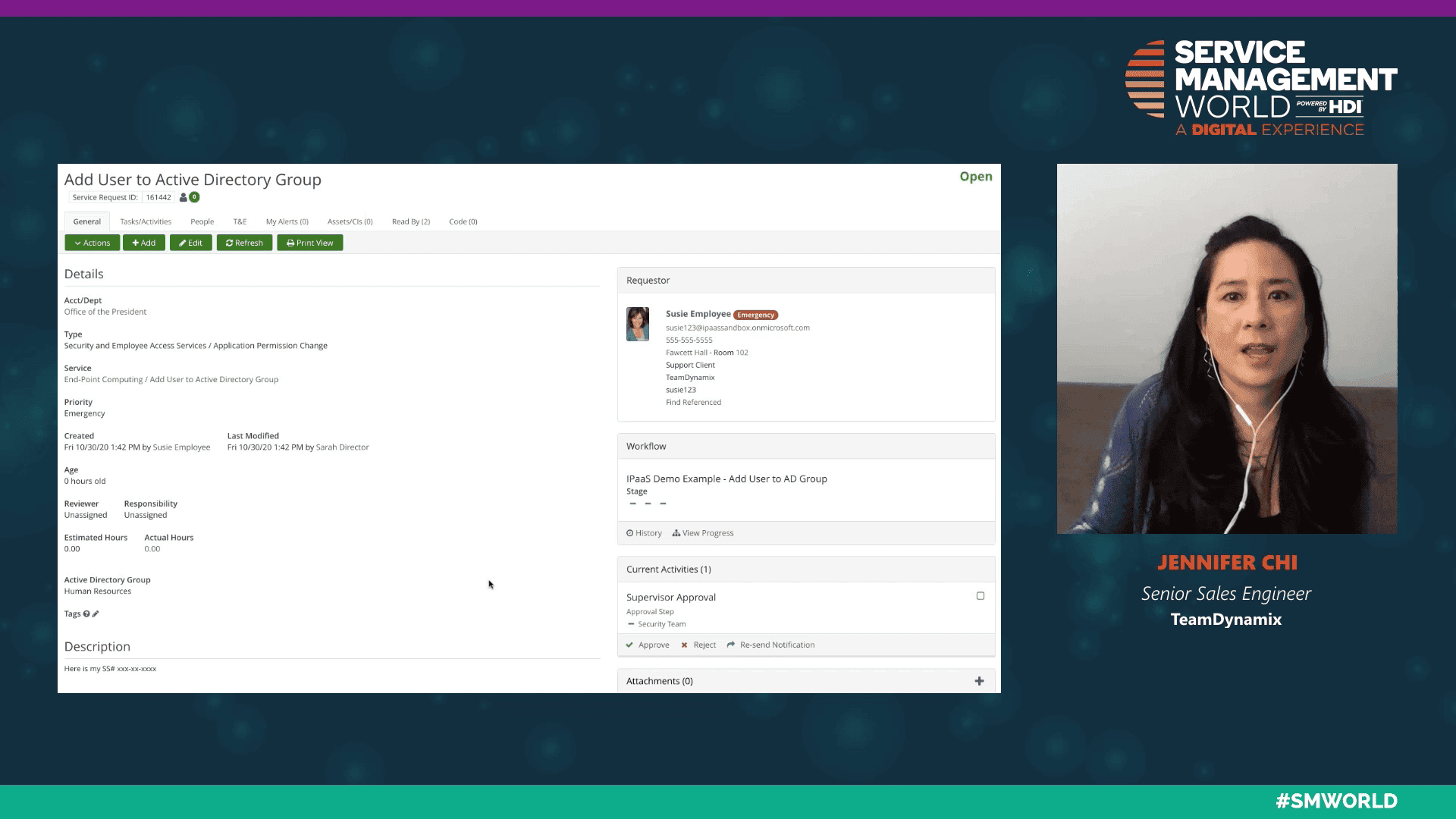This screenshot has width=1456, height=819.
Task: Click the green zero count badge
Action: click(x=195, y=197)
